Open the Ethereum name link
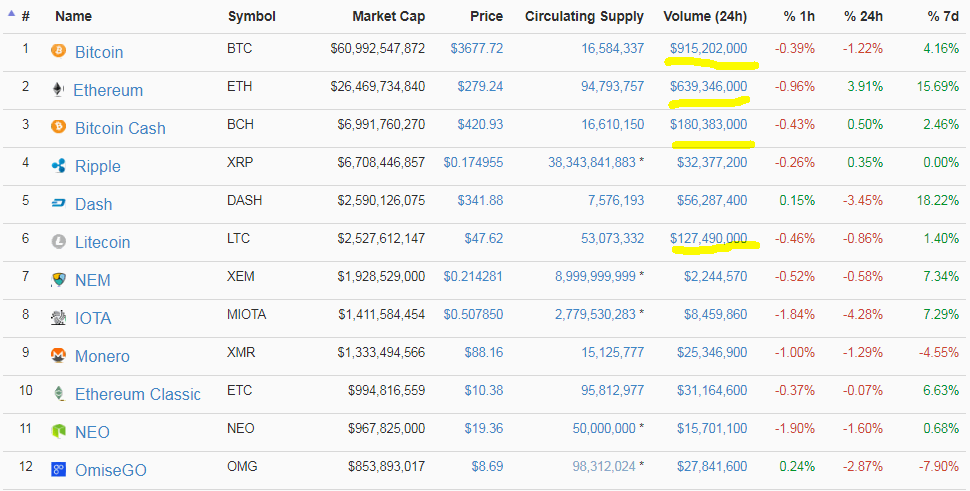 (108, 90)
